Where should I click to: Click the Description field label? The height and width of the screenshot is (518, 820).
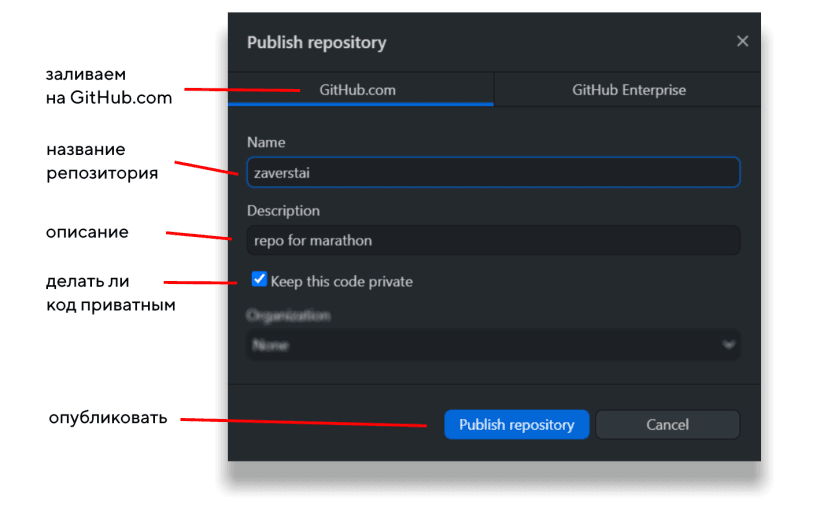[283, 211]
